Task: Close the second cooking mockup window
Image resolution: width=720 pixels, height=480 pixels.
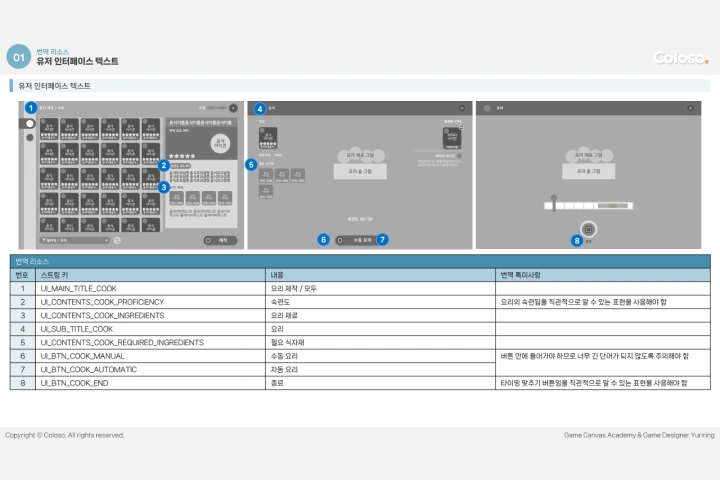Action: pyautogui.click(x=461, y=108)
